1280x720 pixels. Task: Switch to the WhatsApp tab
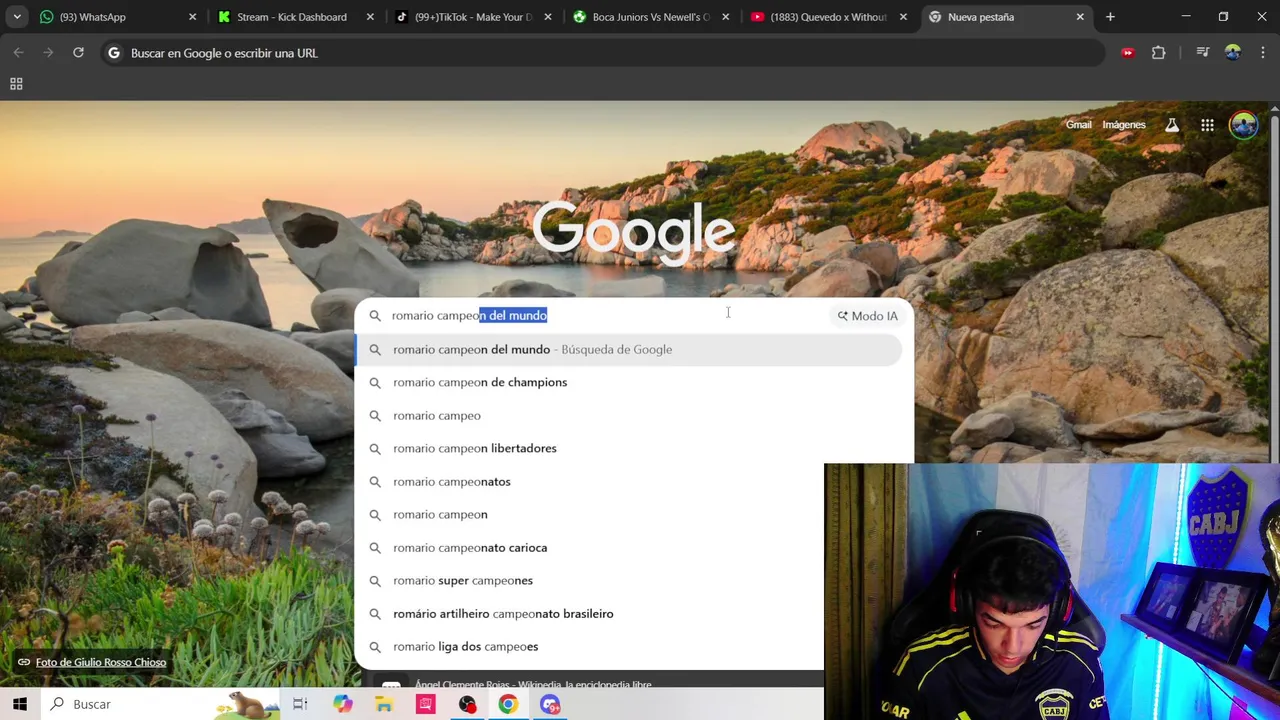[x=115, y=17]
